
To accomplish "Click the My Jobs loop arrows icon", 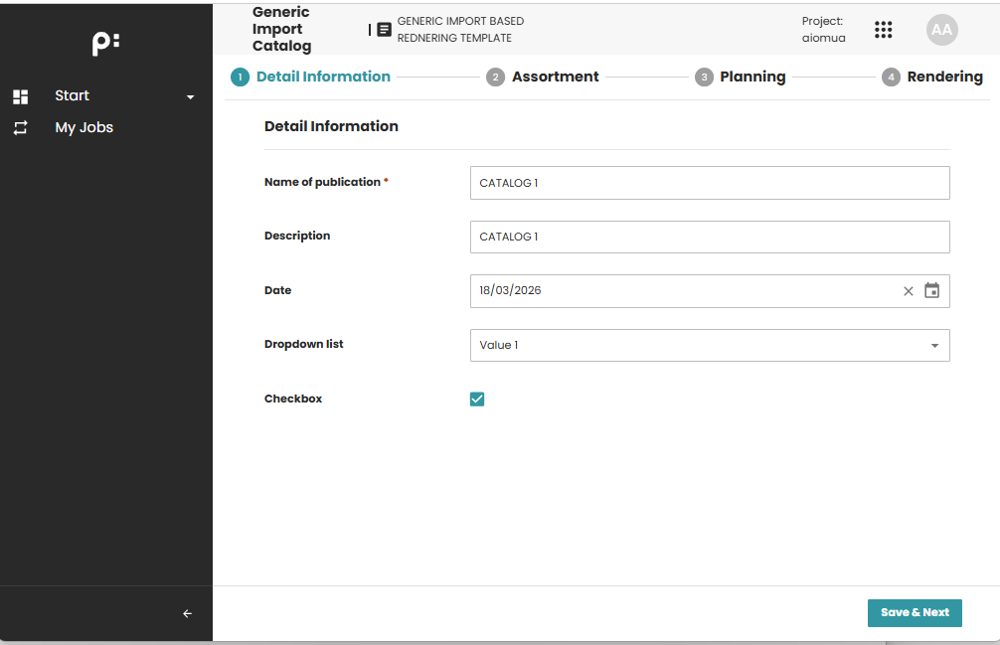I will coord(20,128).
